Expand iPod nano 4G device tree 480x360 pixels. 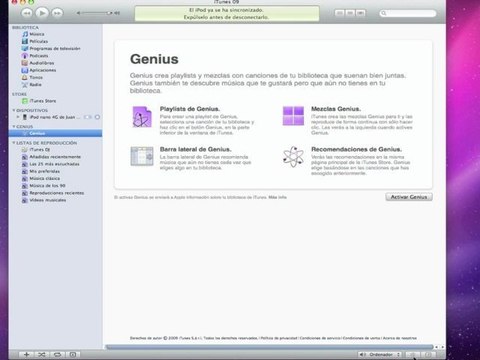18,117
